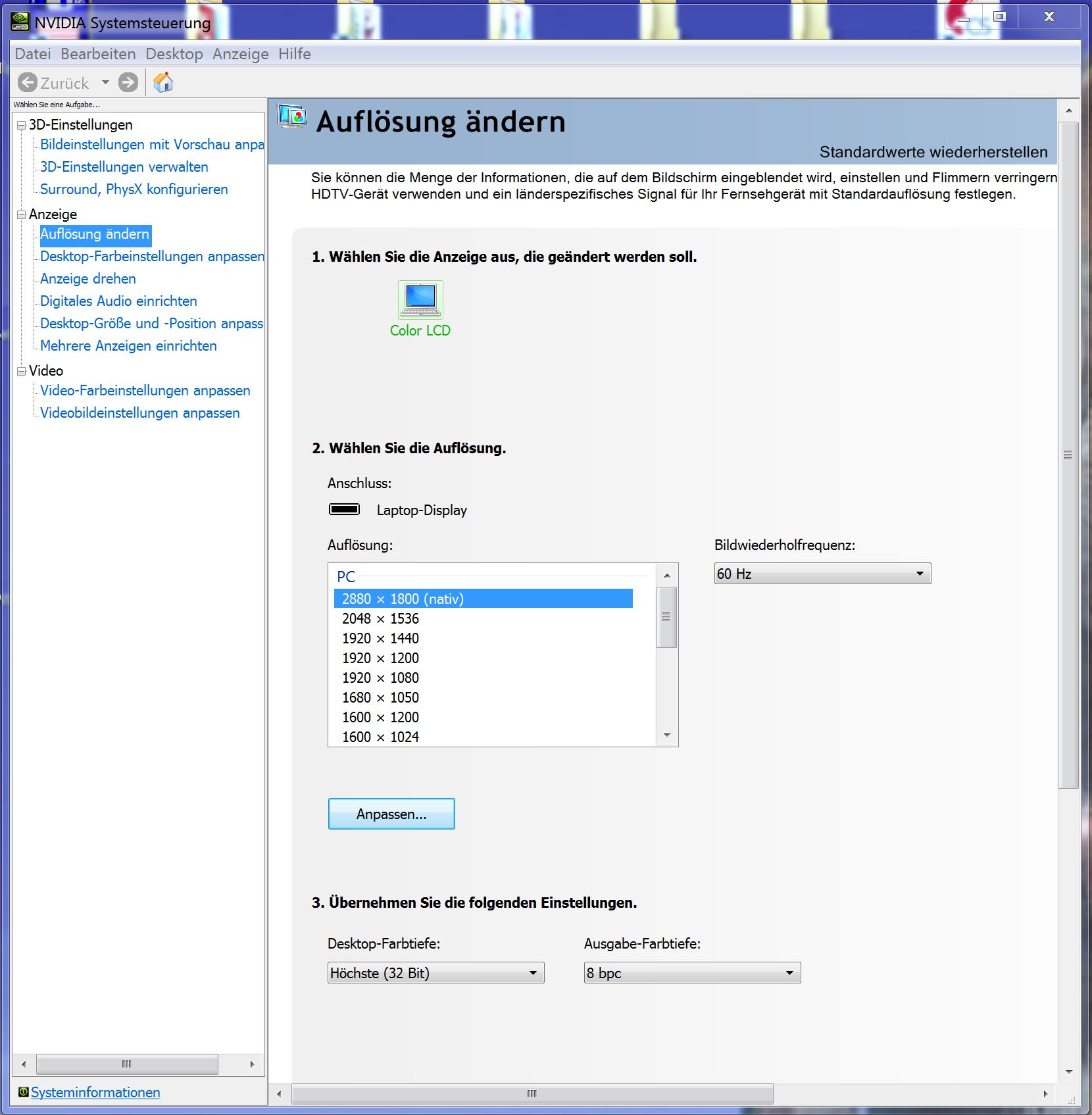Click the Auflösung ändern header icon

tap(292, 116)
